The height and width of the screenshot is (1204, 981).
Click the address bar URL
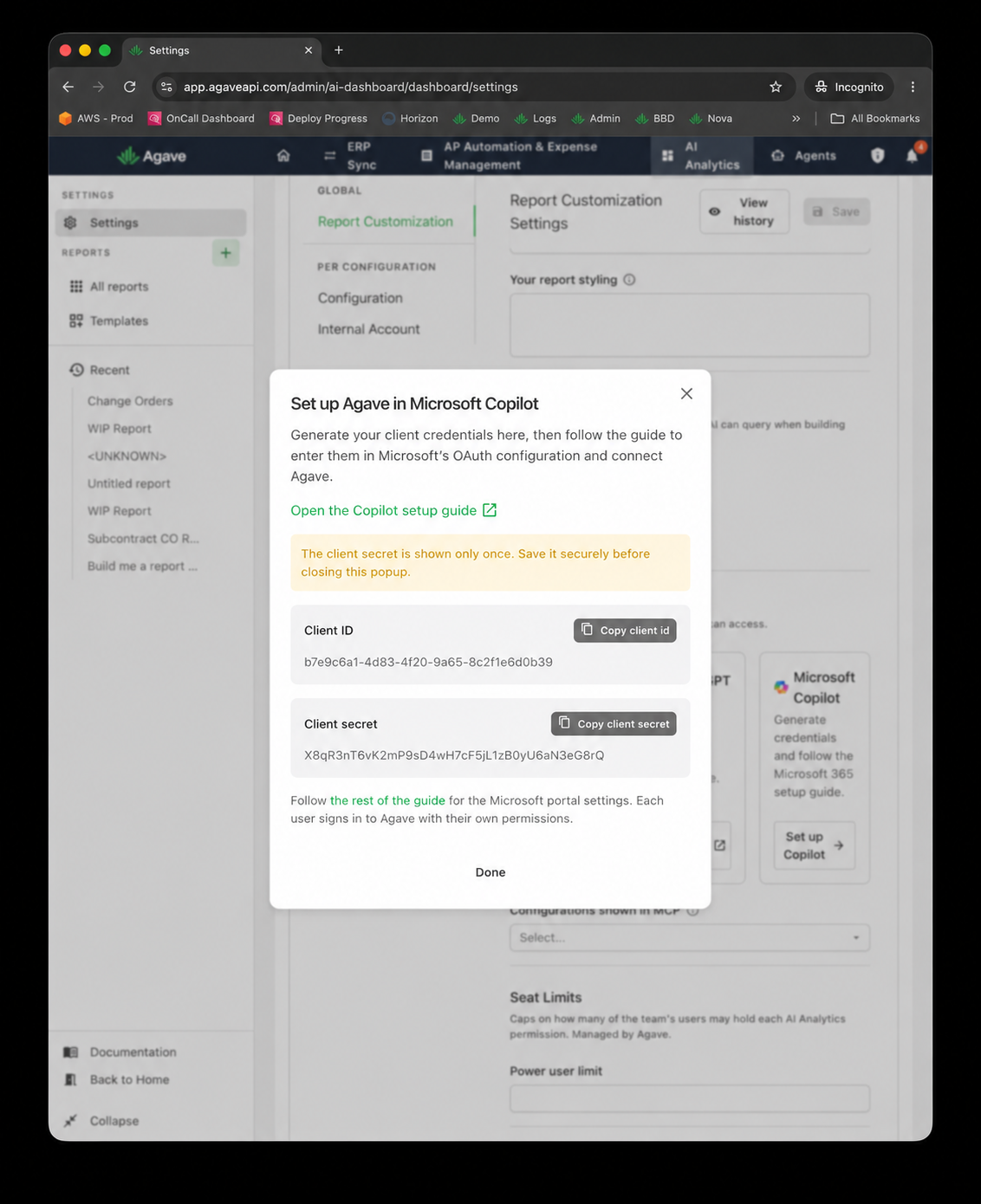351,87
